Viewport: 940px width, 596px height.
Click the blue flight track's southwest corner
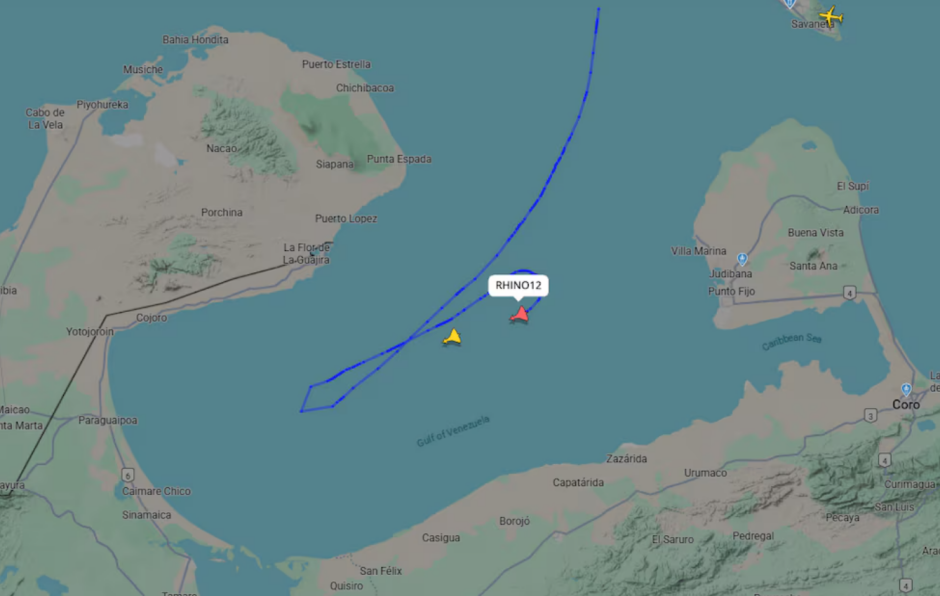301,411
